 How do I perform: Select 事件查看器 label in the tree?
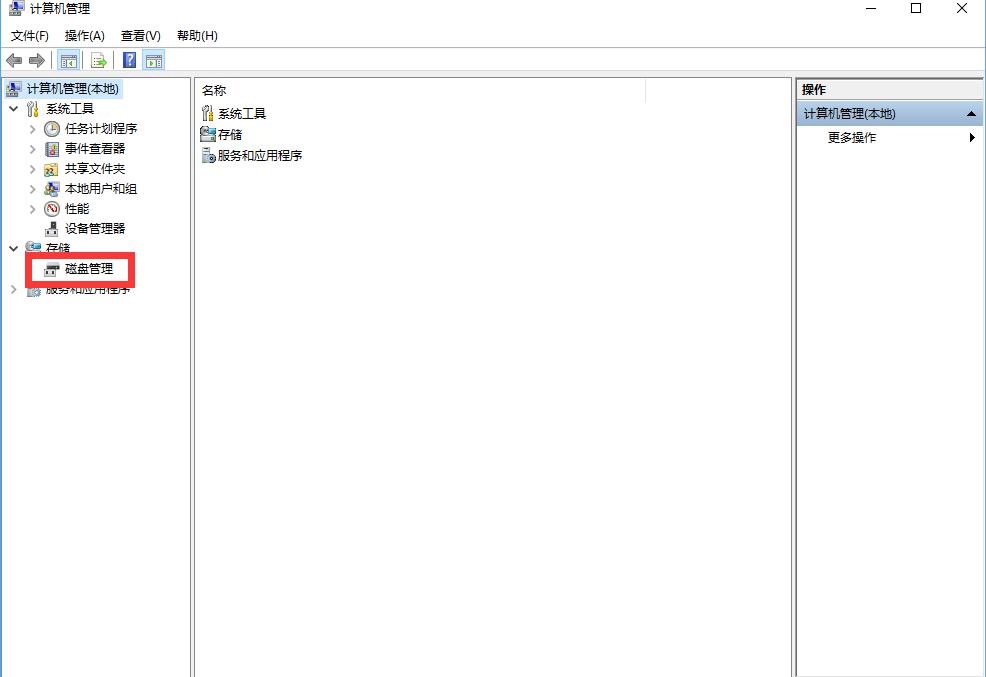pyautogui.click(x=95, y=149)
